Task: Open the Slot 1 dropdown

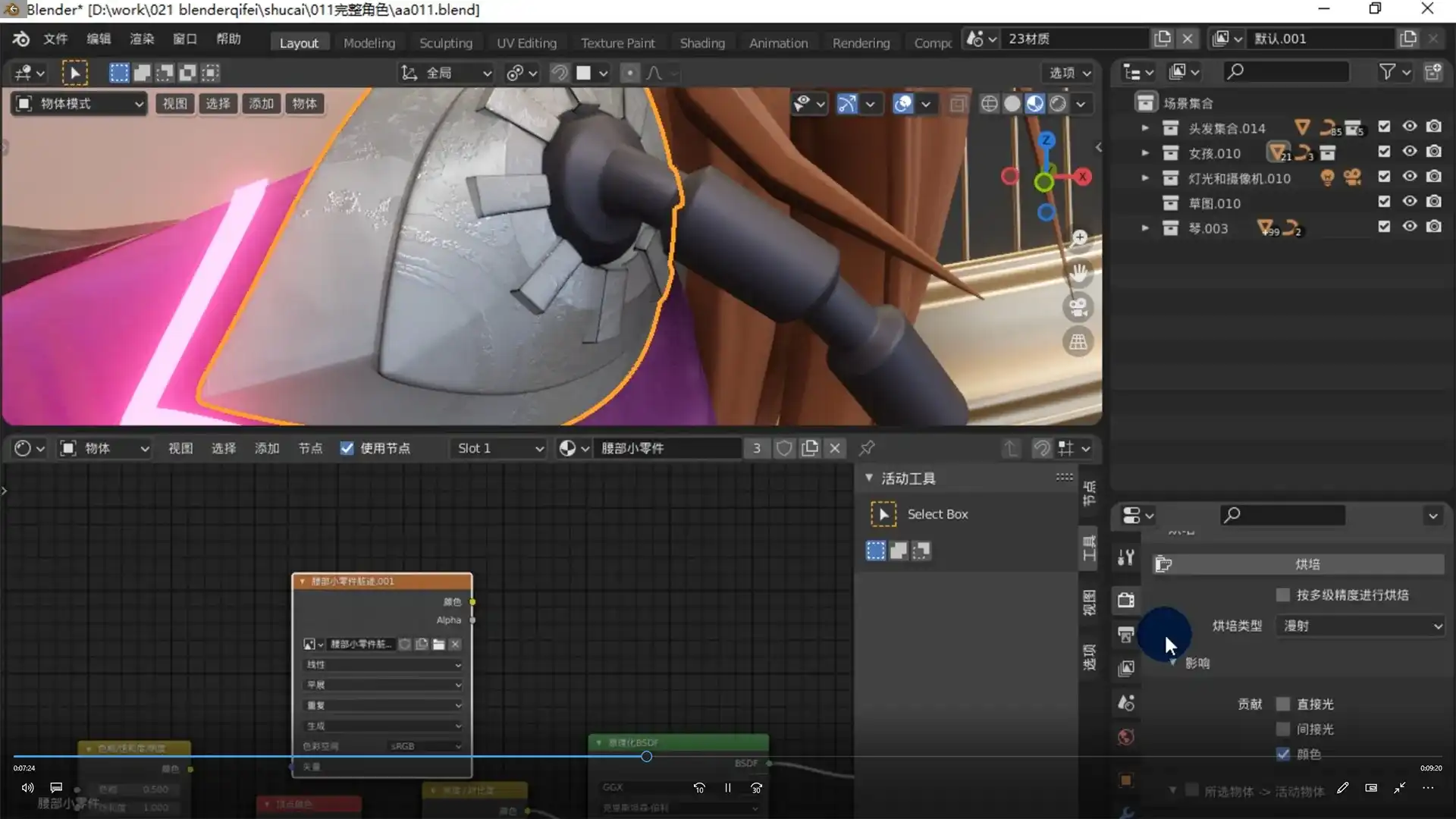Action: 499,448
